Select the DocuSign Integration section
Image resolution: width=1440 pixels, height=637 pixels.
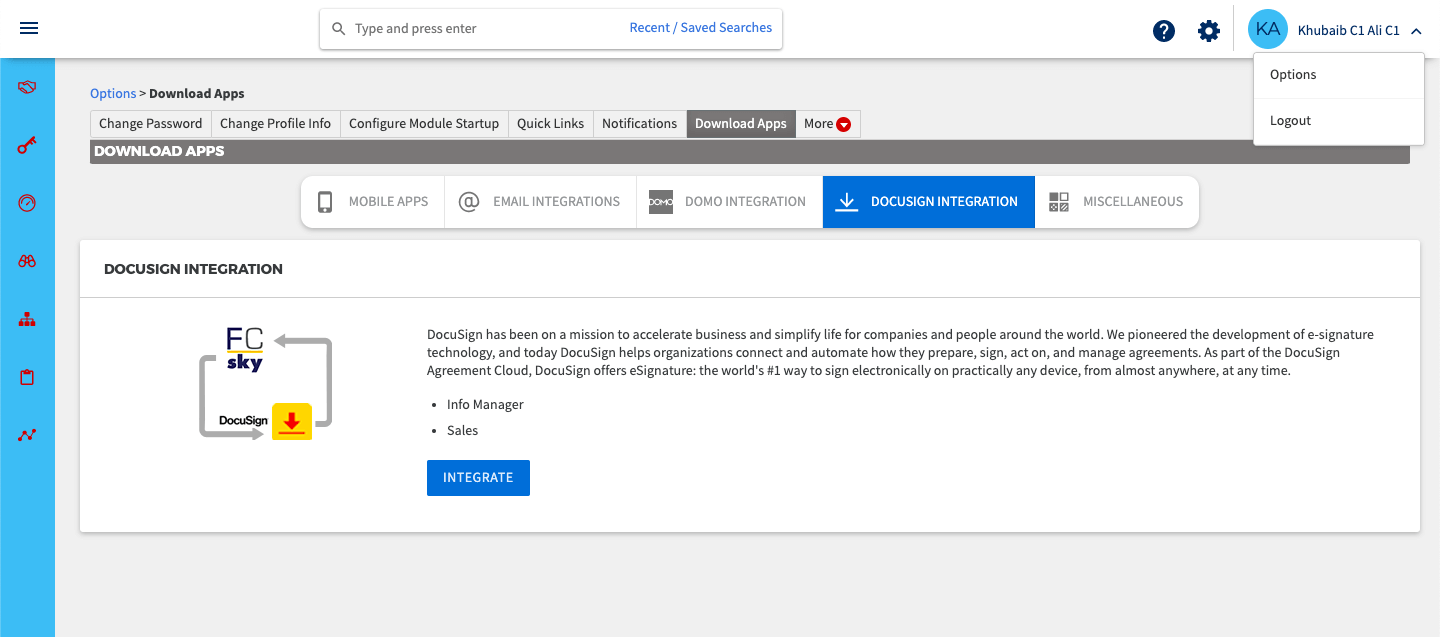point(929,202)
